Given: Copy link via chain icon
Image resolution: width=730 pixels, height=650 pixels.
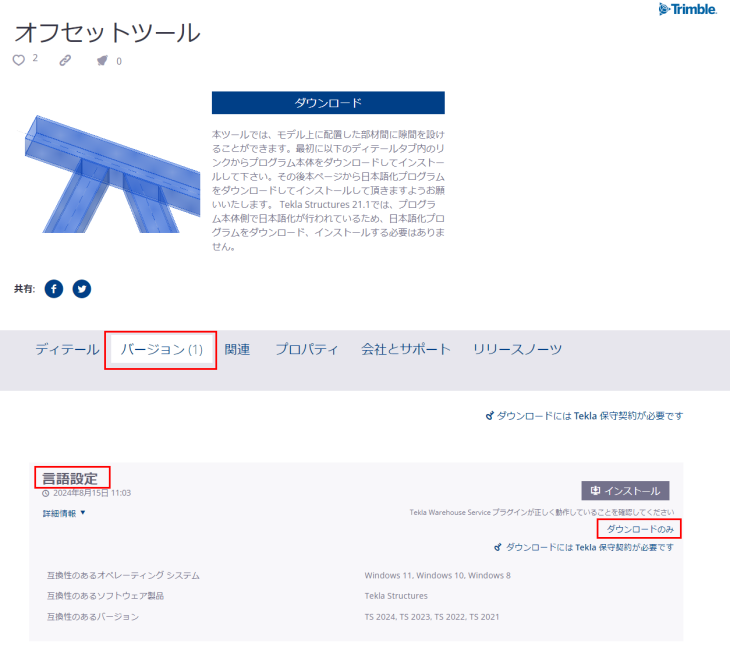Looking at the screenshot, I should tap(65, 60).
